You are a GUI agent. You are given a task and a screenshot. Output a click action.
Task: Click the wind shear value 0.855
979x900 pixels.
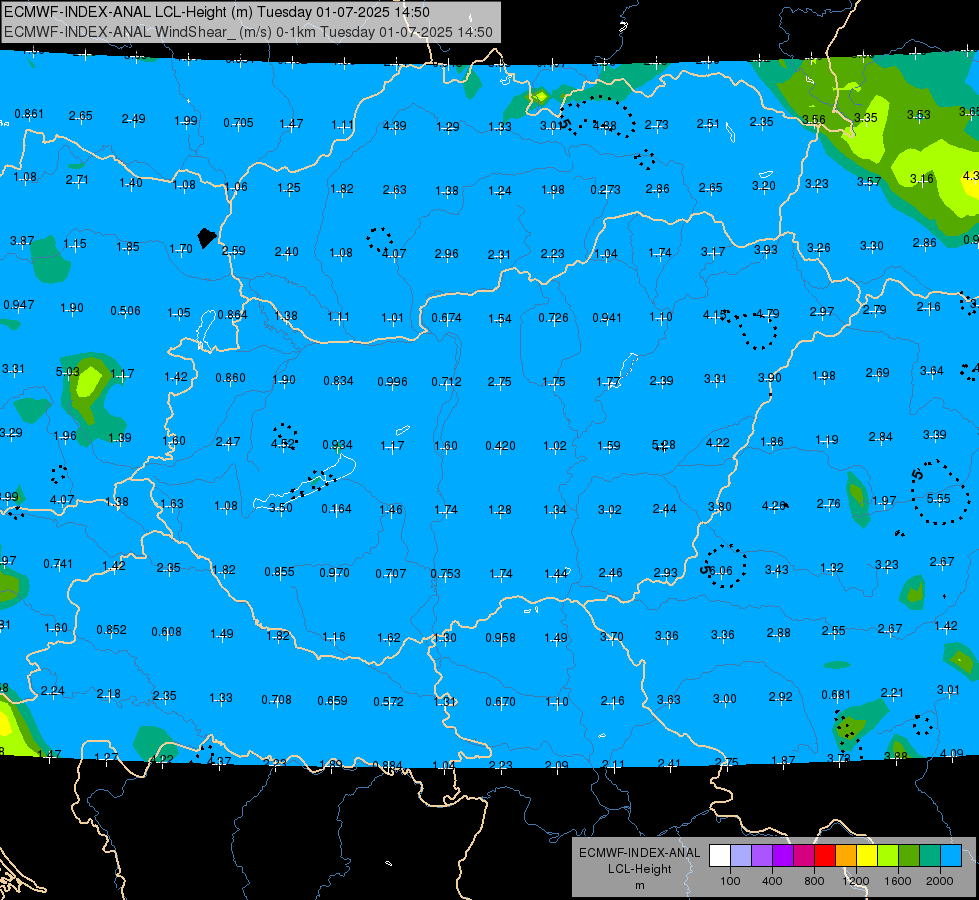[279, 571]
